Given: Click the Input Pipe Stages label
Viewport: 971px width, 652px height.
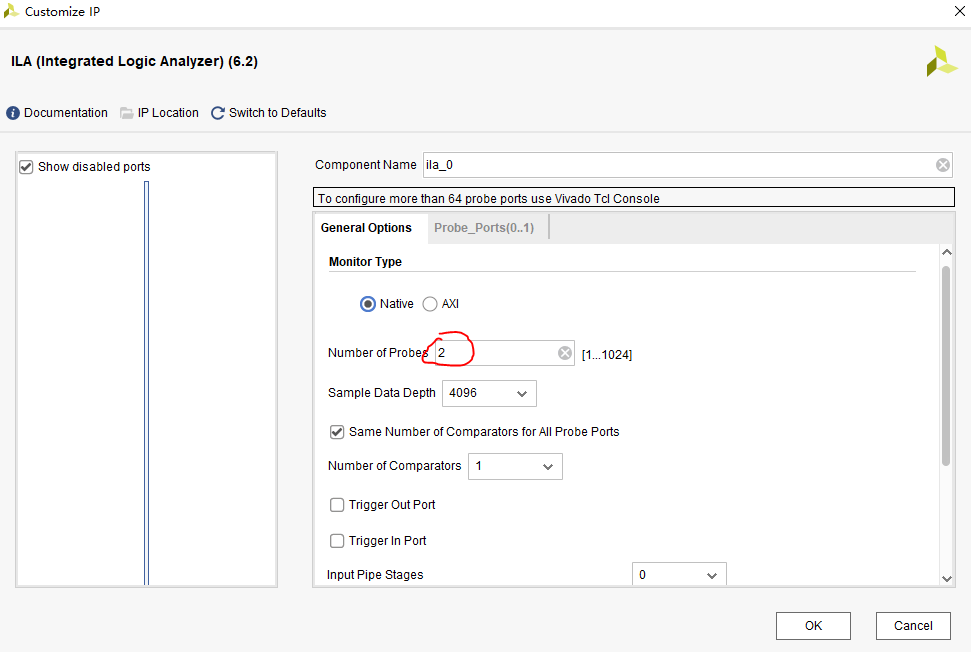Looking at the screenshot, I should coord(375,575).
